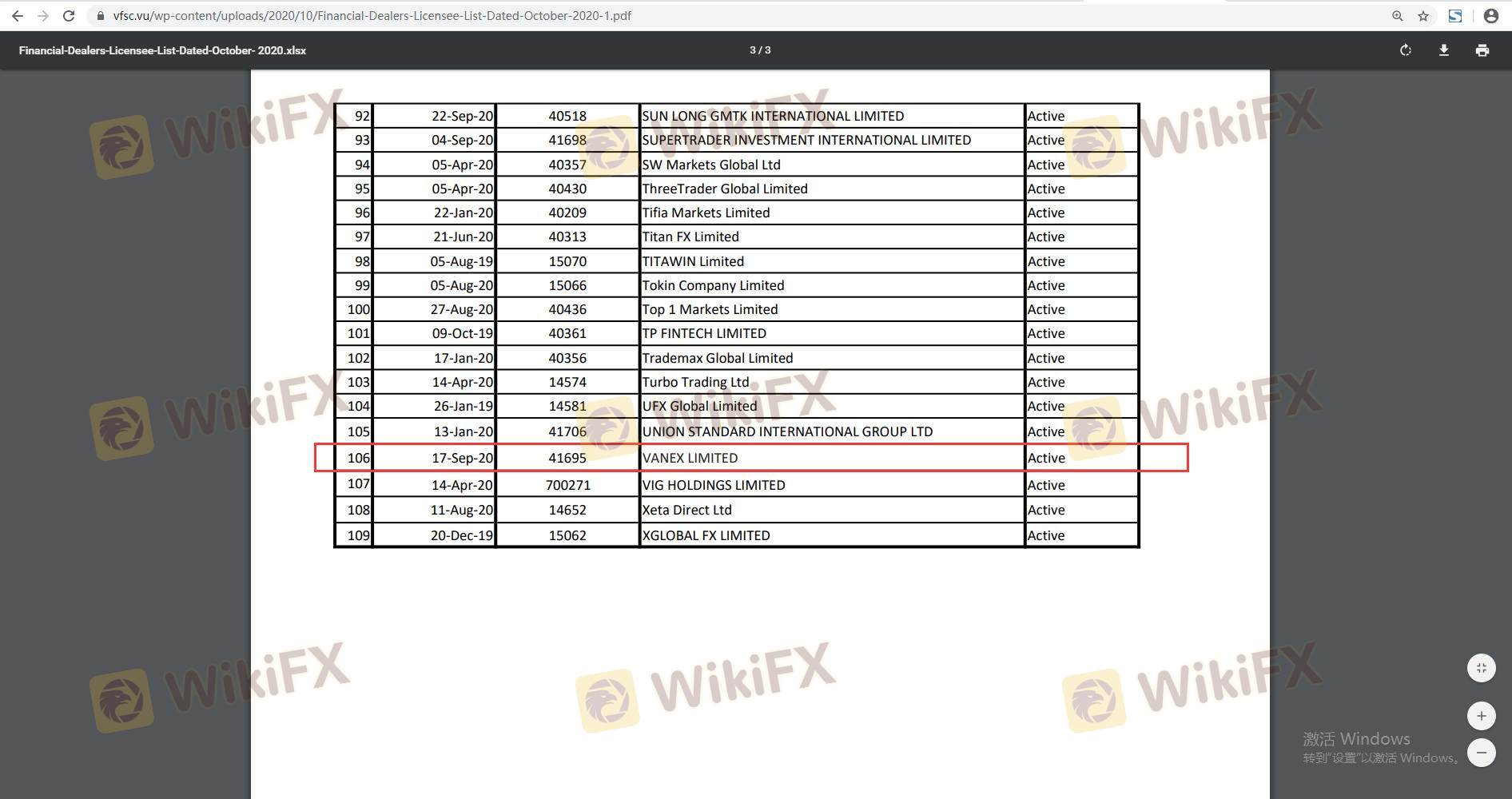Click the page number indicator 3 / 3
The width and height of the screenshot is (1512, 799).
pos(760,50)
